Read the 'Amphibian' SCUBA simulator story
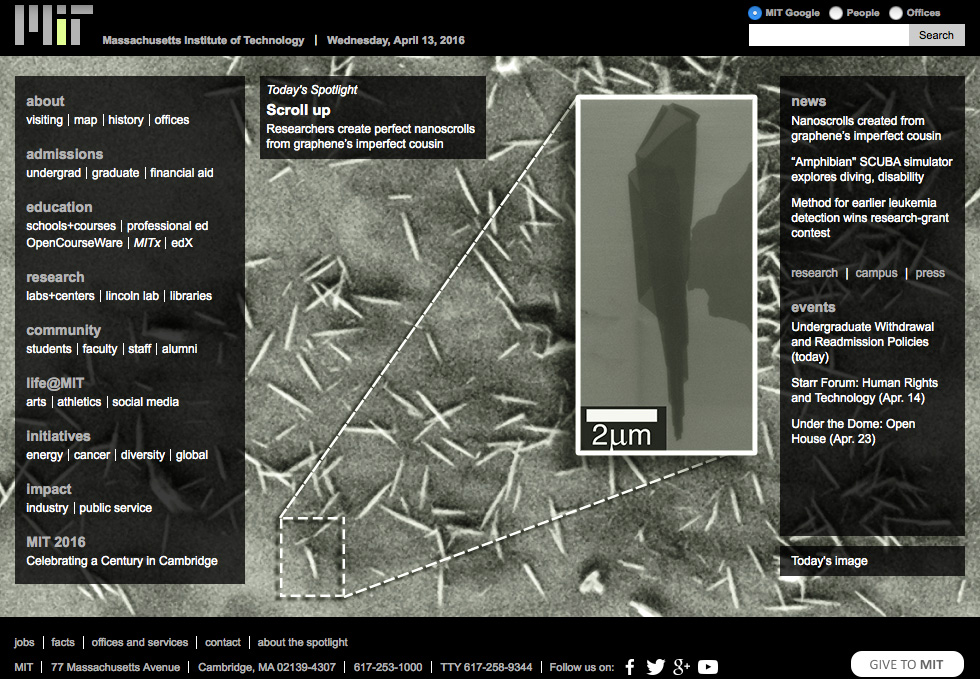This screenshot has height=679, width=980. (872, 169)
